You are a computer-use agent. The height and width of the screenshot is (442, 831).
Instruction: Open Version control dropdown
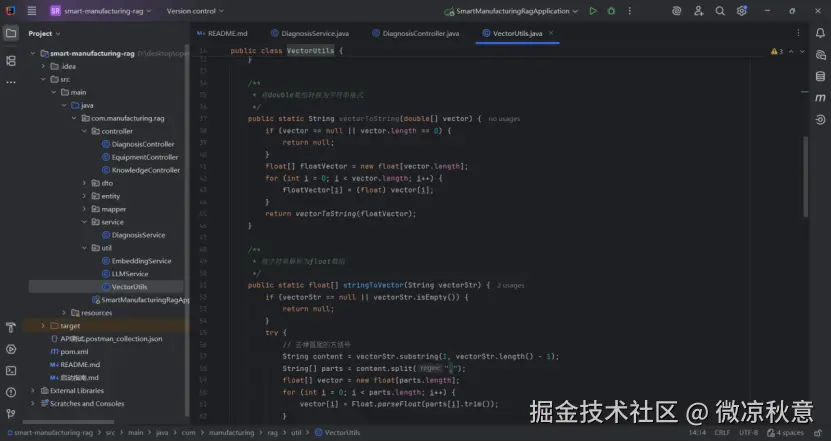coord(195,11)
